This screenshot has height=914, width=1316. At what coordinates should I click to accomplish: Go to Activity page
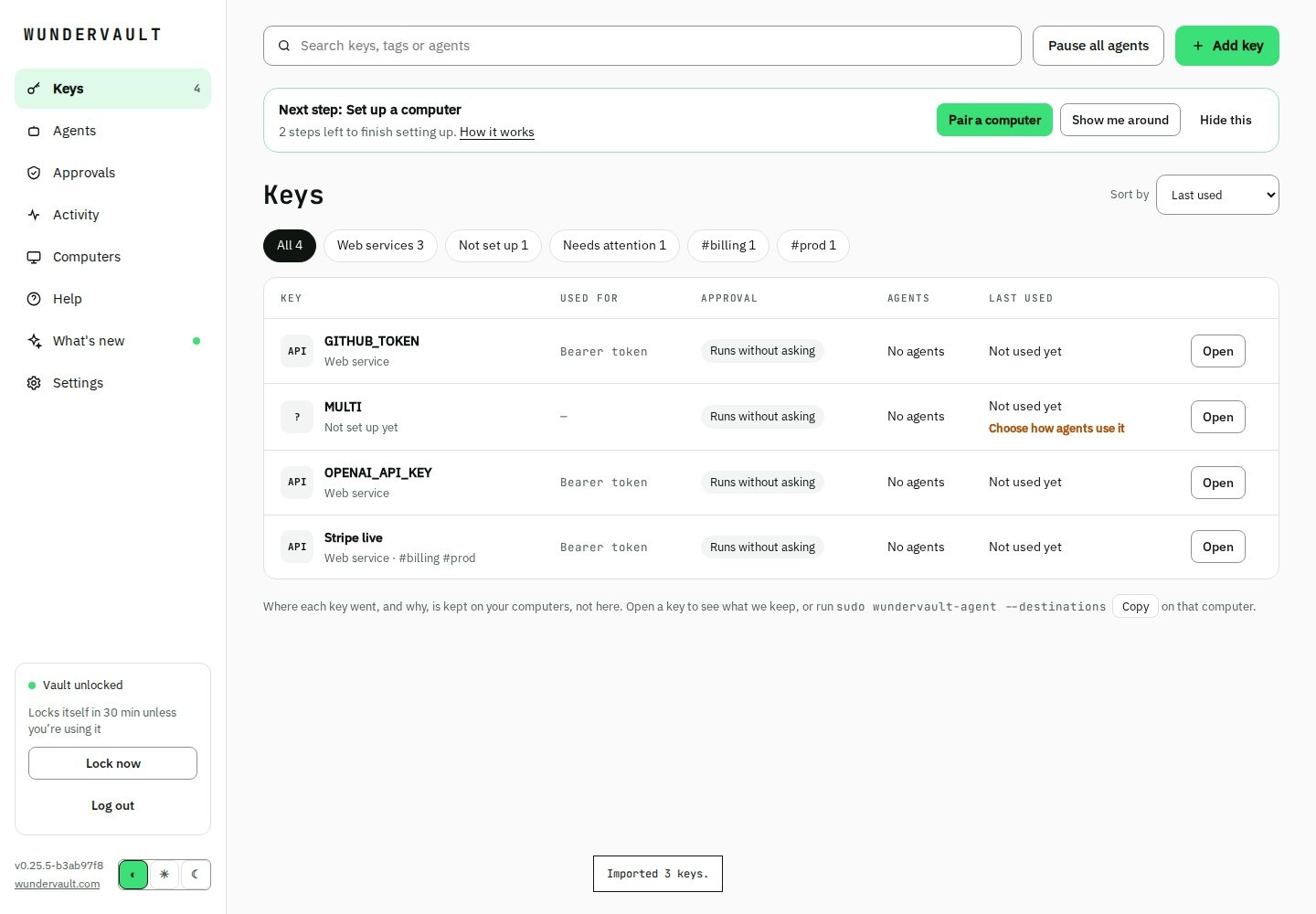click(x=112, y=215)
